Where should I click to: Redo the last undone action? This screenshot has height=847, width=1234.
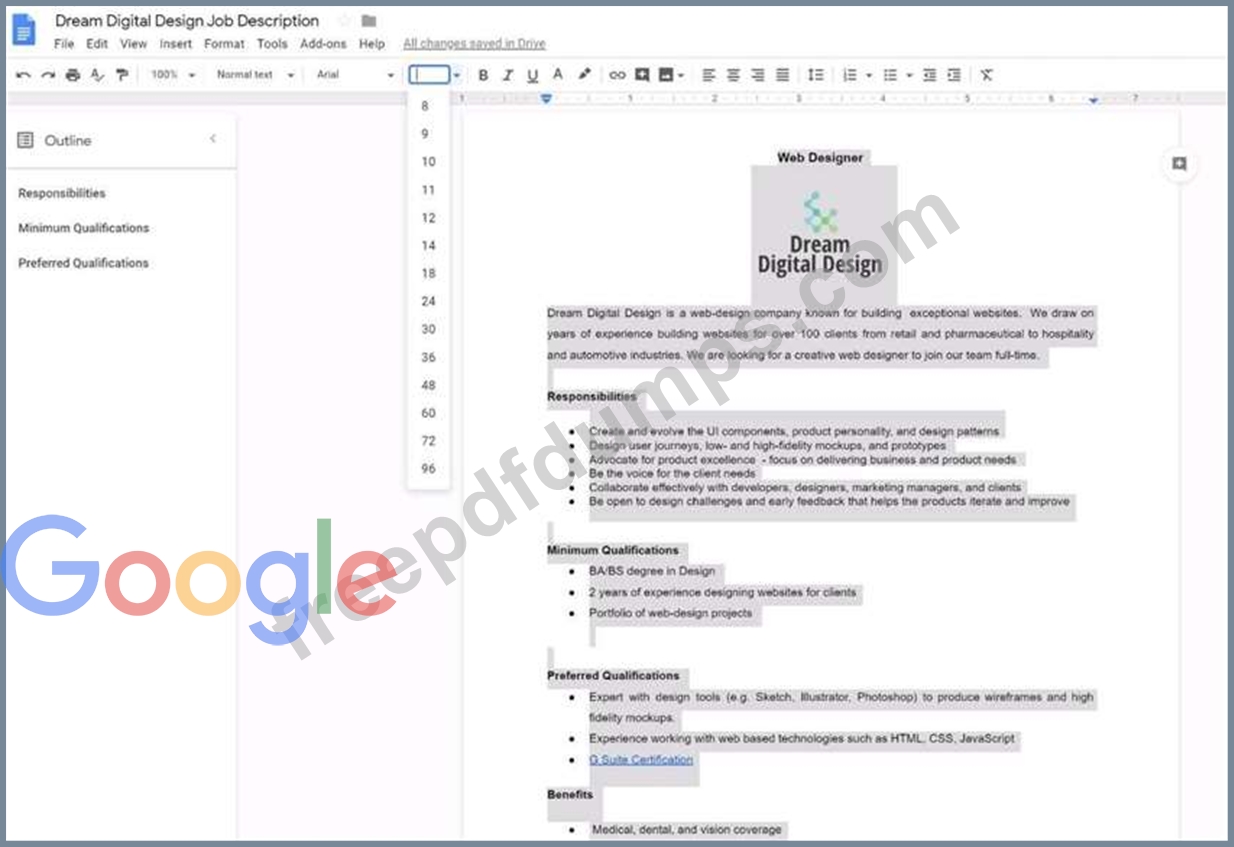coord(48,75)
